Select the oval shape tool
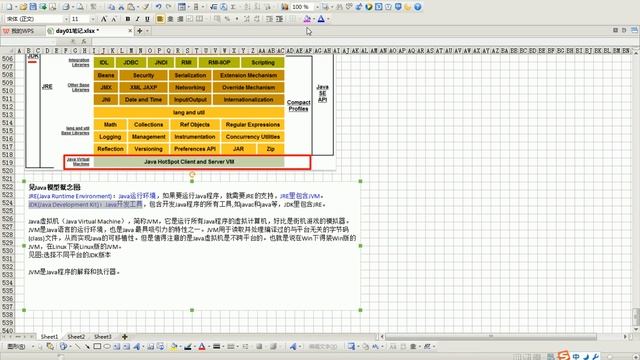 point(107,347)
